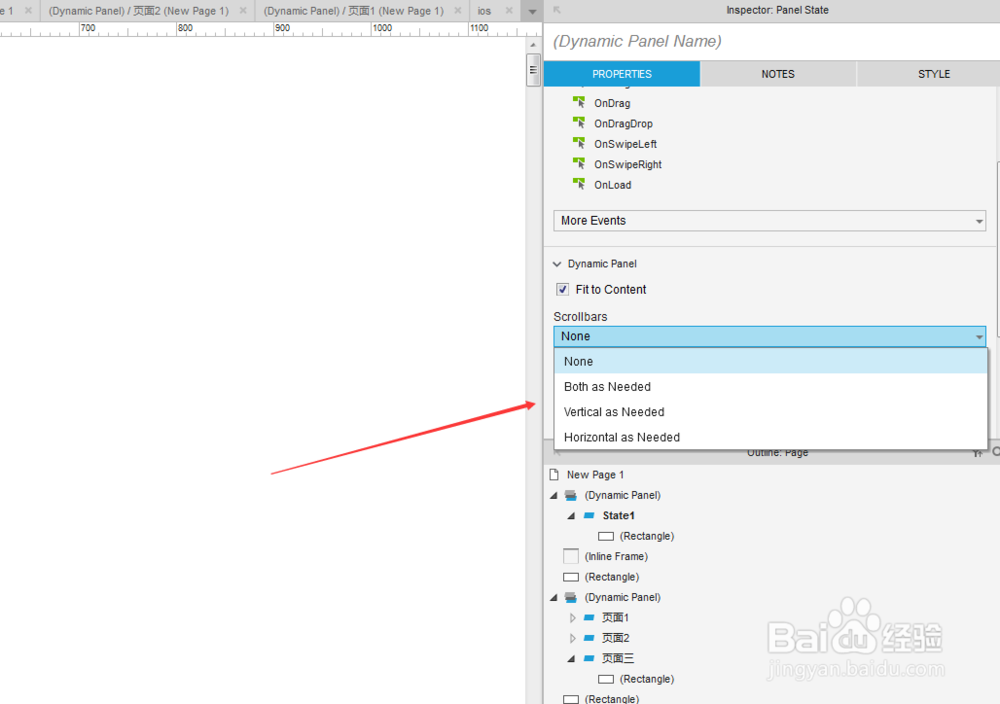The height and width of the screenshot is (704, 1000).
Task: Select OnSwipeRight event label
Action: click(x=628, y=165)
